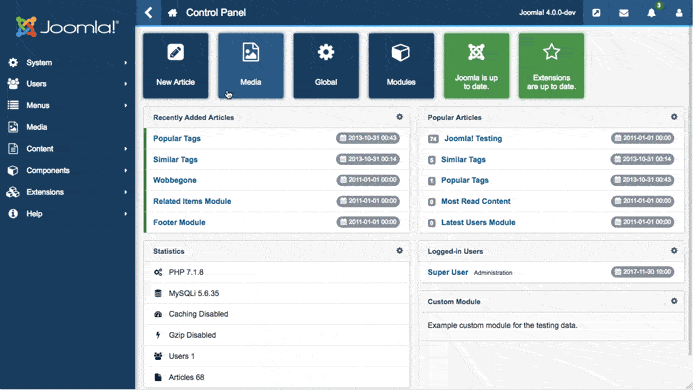Open the Media quick icon tile
The image size is (693, 390).
coord(251,65)
